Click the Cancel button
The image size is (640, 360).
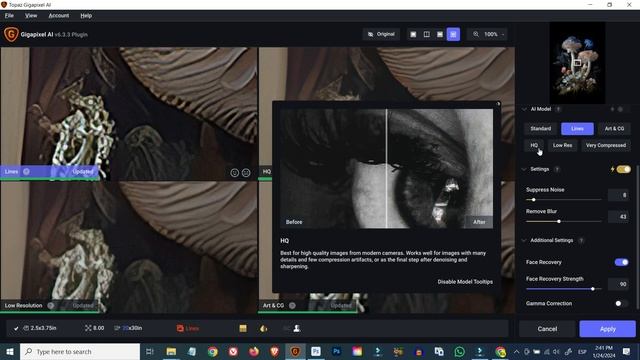(x=547, y=329)
